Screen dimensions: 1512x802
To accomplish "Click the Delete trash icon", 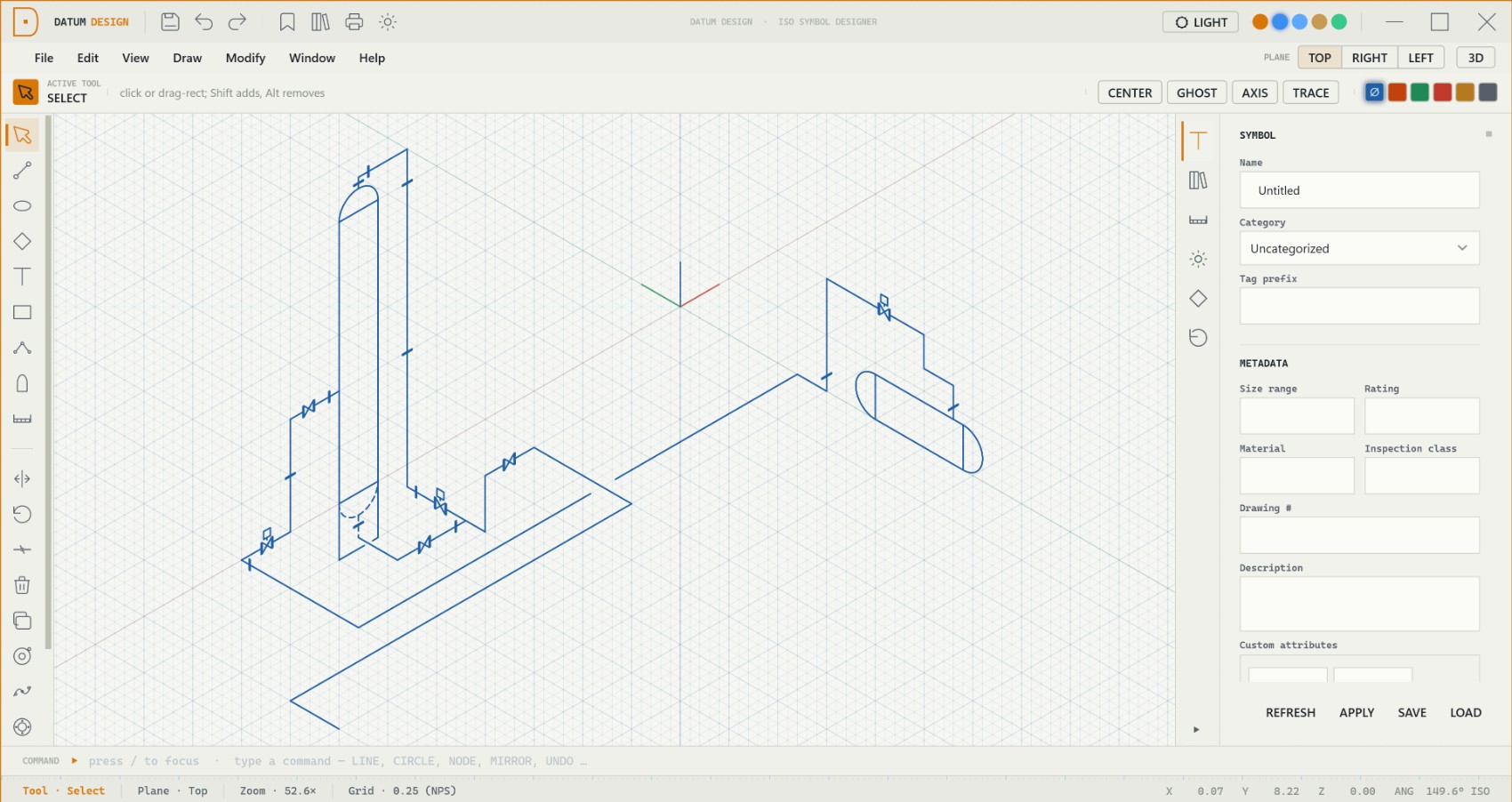I will point(22,585).
